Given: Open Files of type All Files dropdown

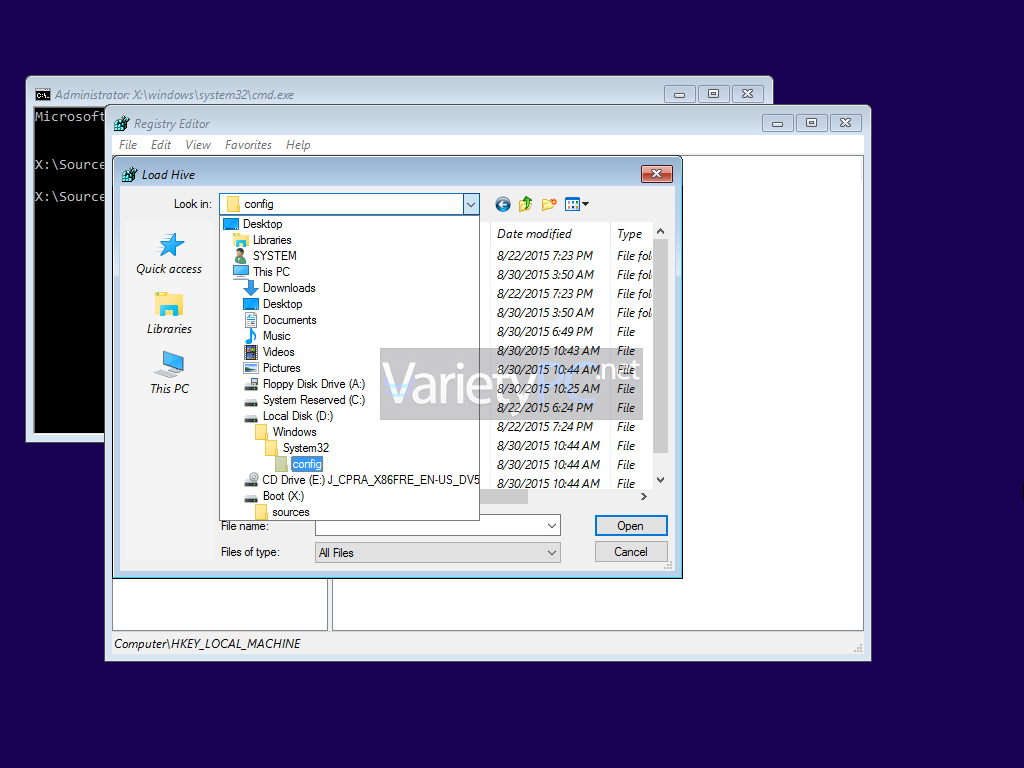Looking at the screenshot, I should (438, 552).
